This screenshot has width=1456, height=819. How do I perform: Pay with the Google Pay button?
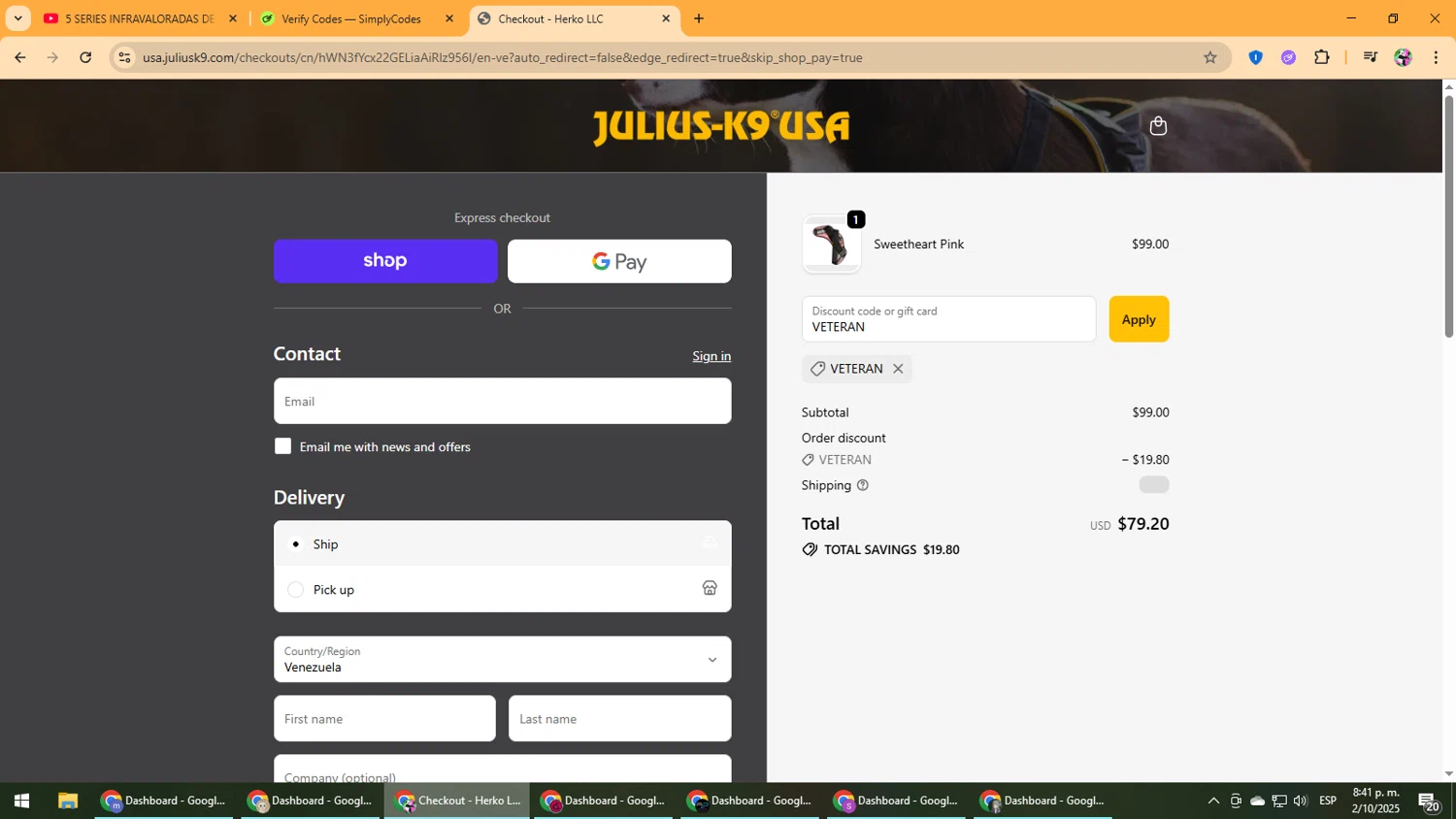619,261
